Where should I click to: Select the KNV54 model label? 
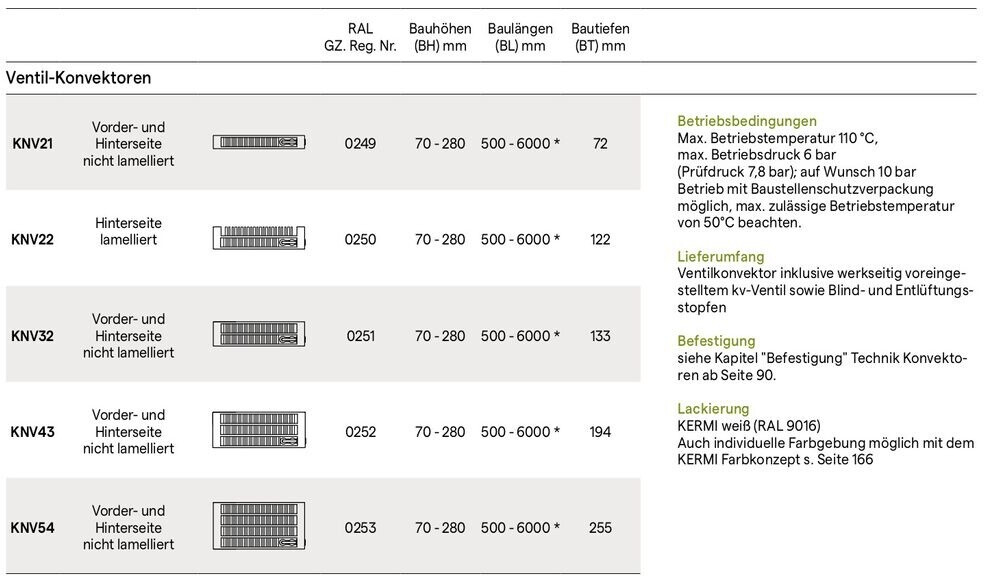click(x=32, y=528)
